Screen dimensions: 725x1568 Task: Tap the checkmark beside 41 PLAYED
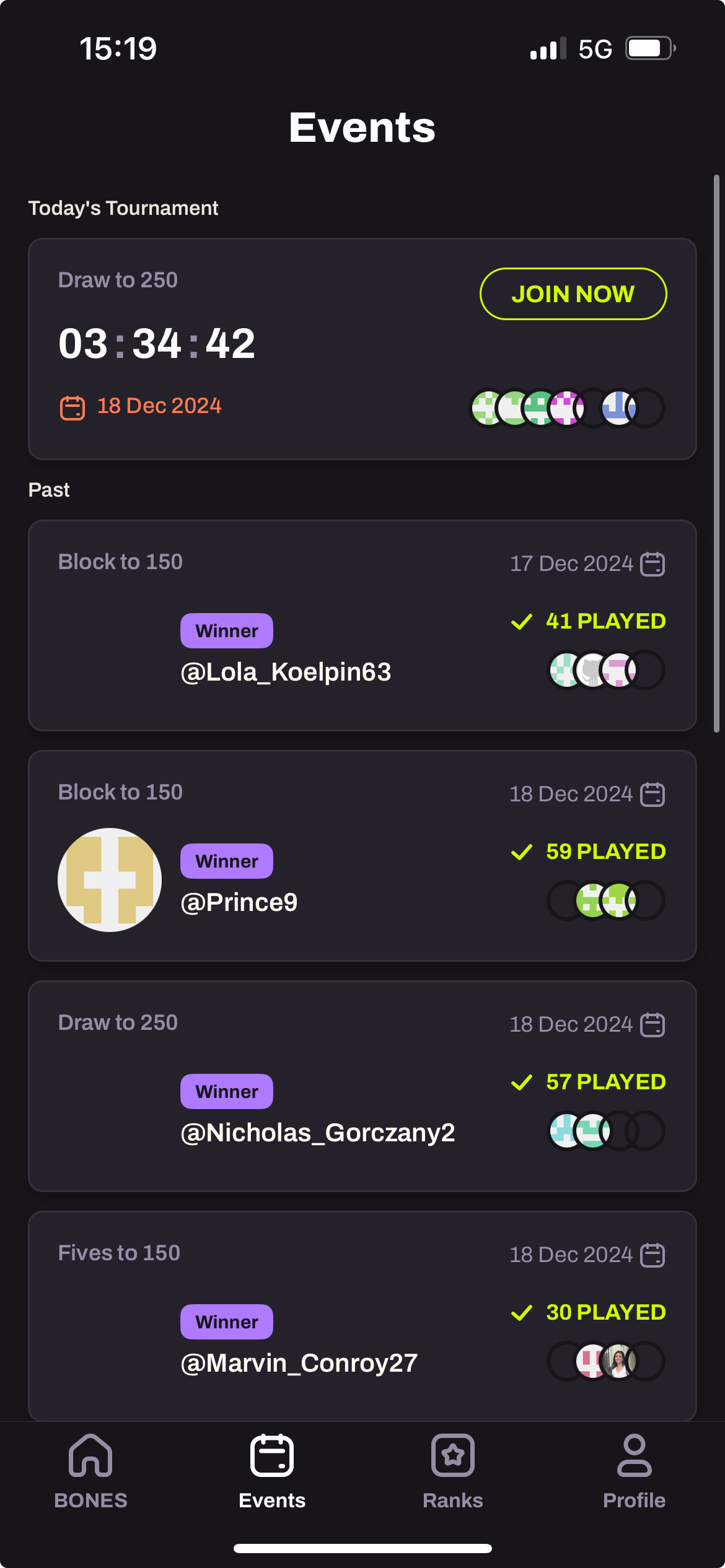click(522, 622)
